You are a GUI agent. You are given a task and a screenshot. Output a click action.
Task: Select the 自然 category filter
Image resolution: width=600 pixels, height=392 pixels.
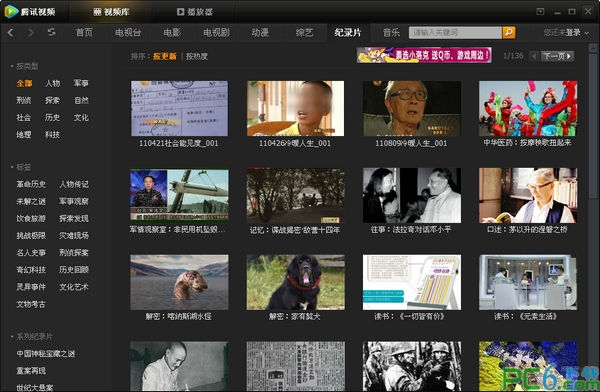[x=81, y=100]
